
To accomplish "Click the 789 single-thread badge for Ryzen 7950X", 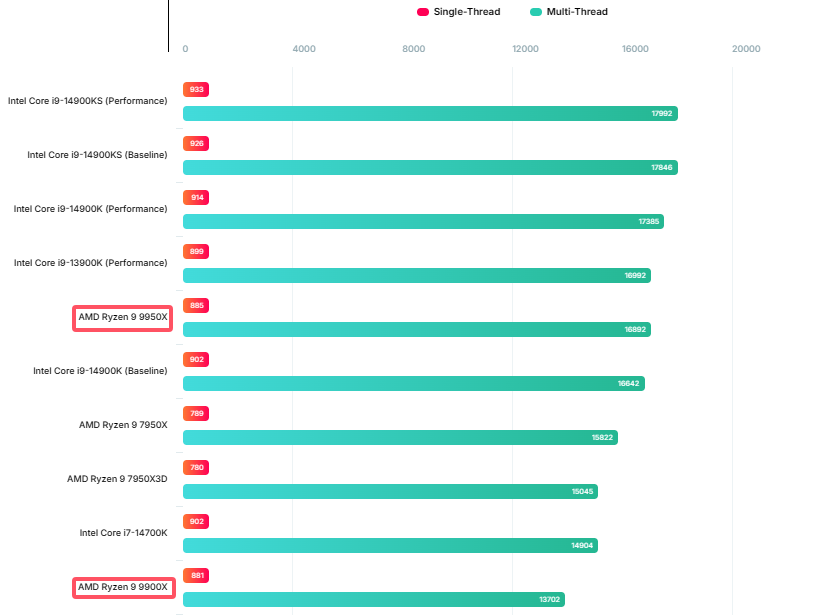I will 196,414.
